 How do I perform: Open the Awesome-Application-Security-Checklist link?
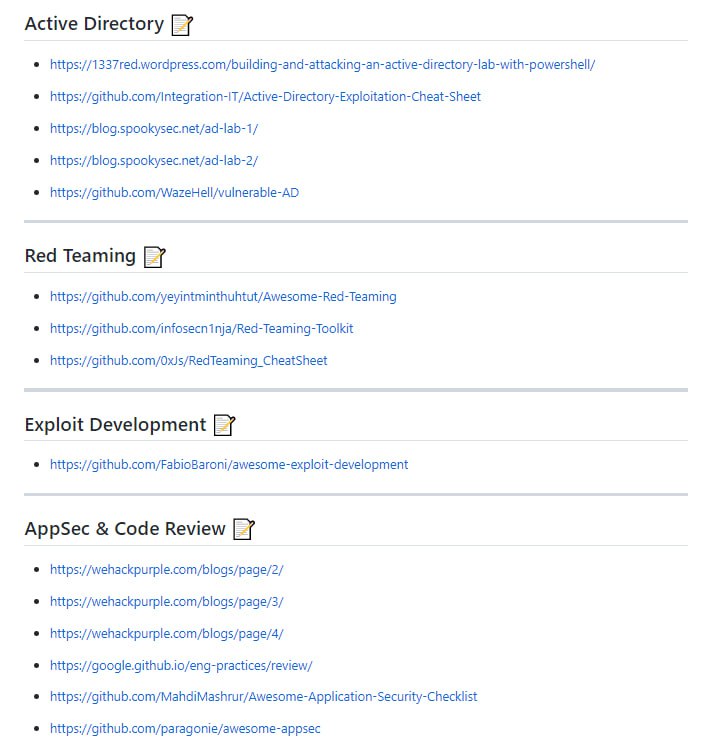263,697
